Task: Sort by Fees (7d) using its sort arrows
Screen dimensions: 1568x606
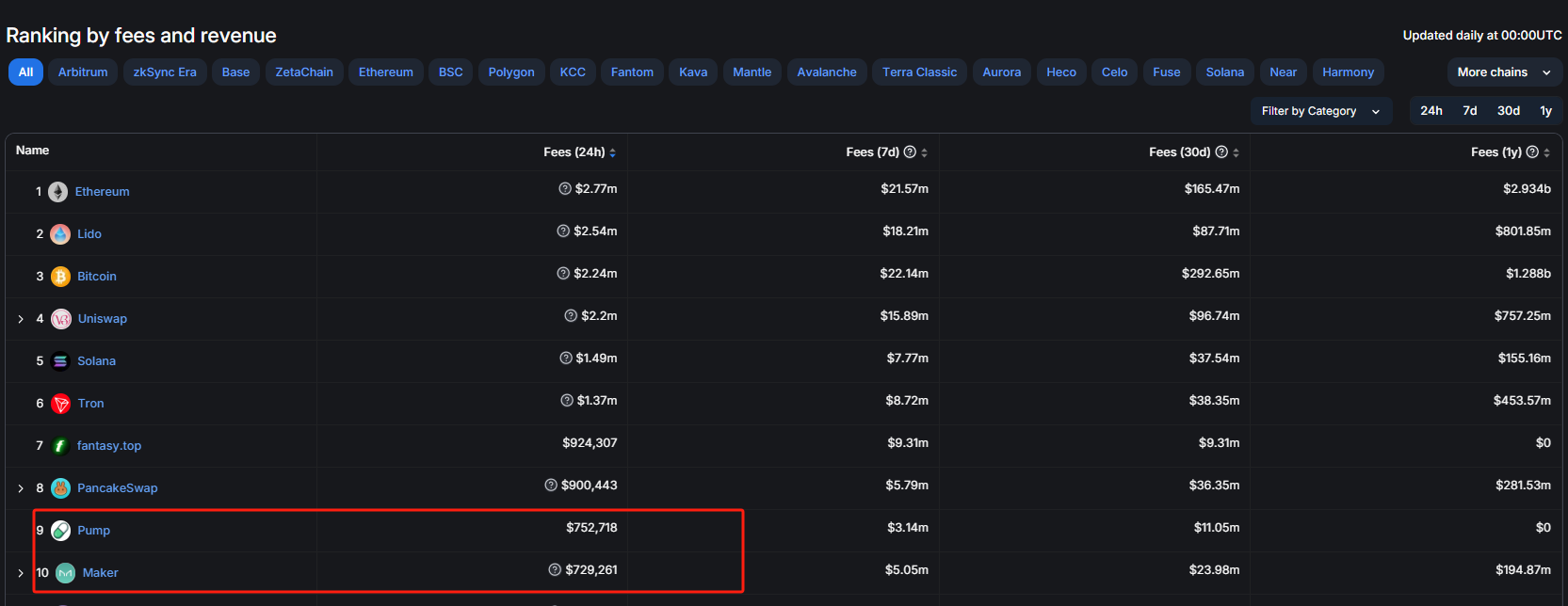Action: 924,152
